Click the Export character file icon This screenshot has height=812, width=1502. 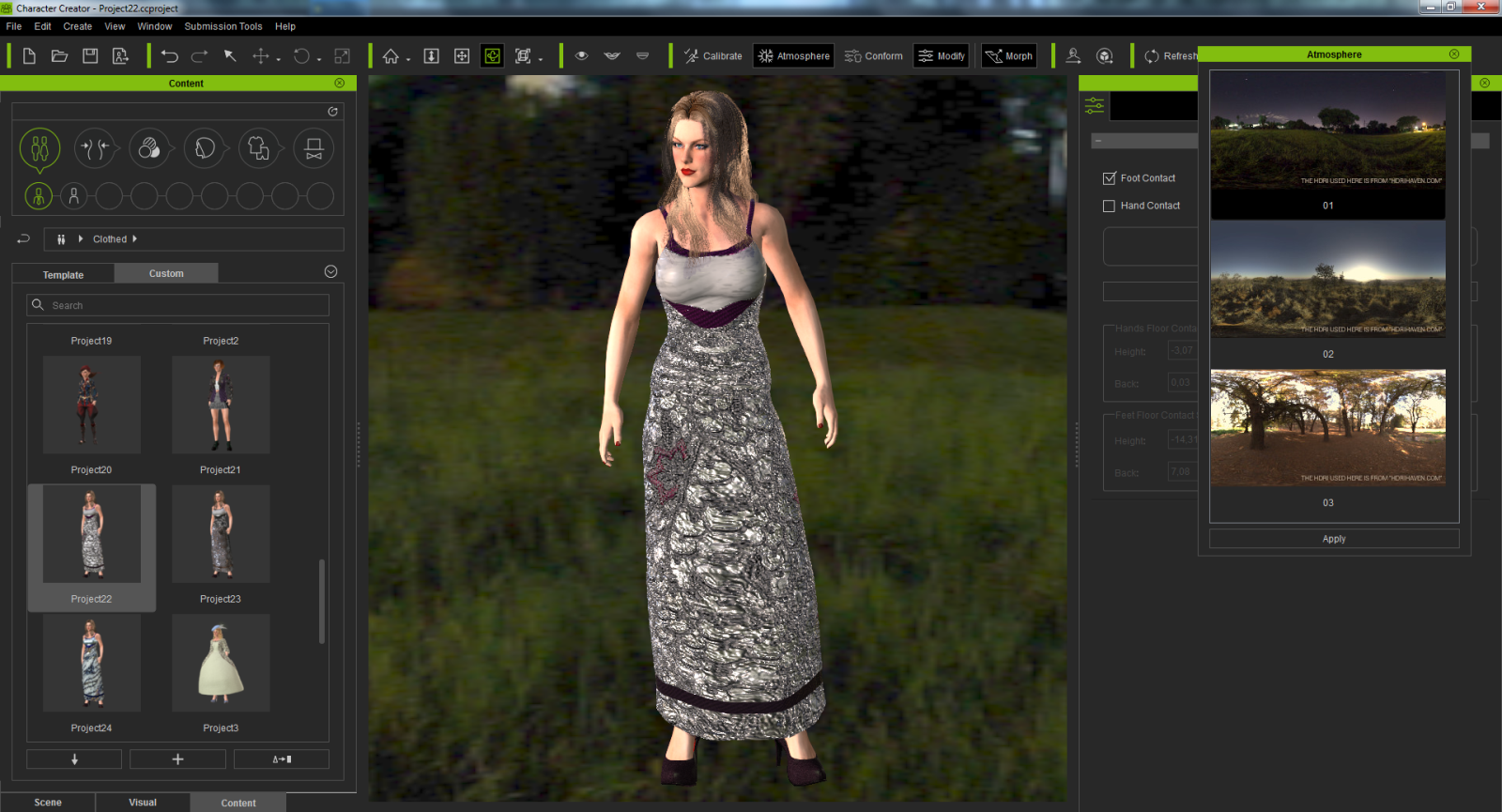click(120, 56)
